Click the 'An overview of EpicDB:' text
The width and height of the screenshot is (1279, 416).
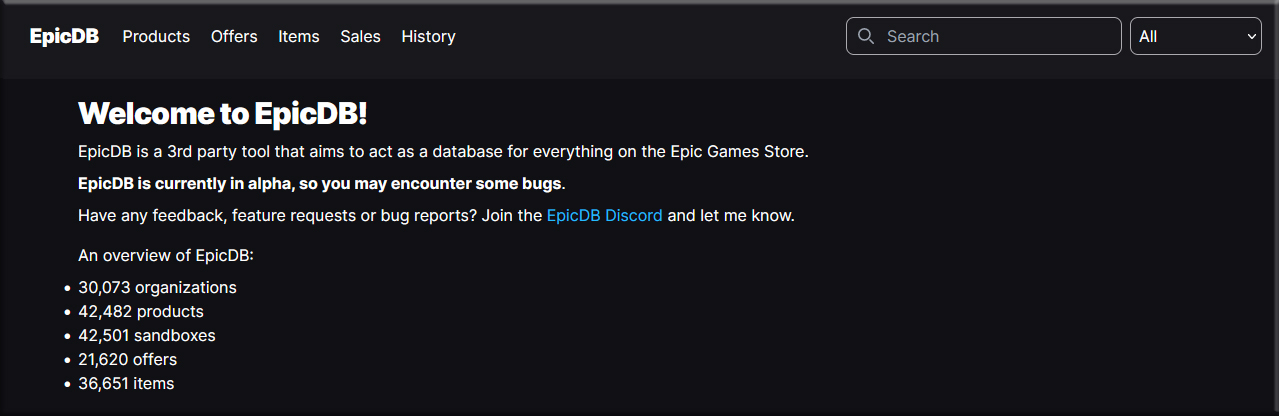(x=166, y=255)
